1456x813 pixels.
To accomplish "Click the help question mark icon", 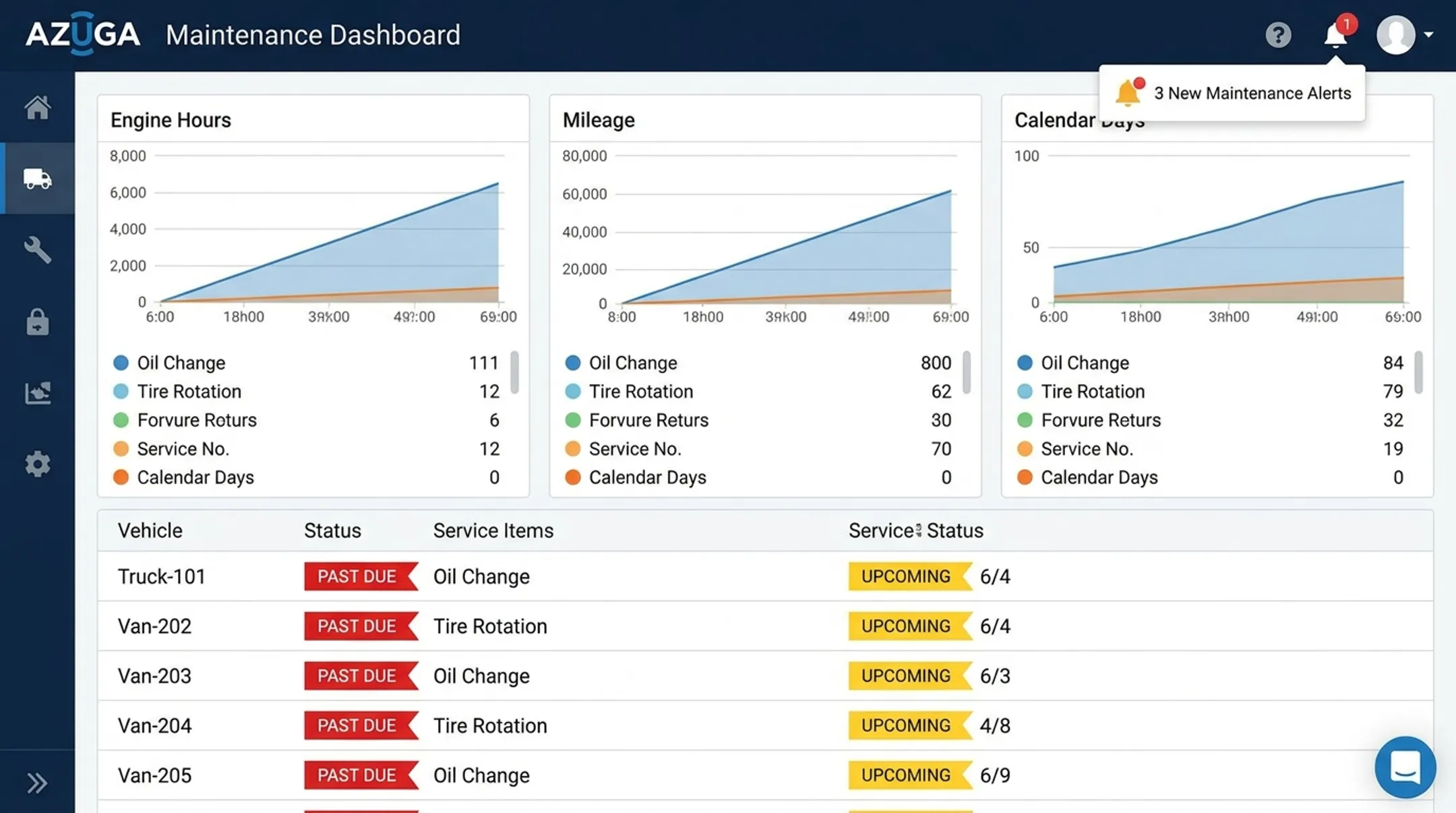I will point(1278,34).
